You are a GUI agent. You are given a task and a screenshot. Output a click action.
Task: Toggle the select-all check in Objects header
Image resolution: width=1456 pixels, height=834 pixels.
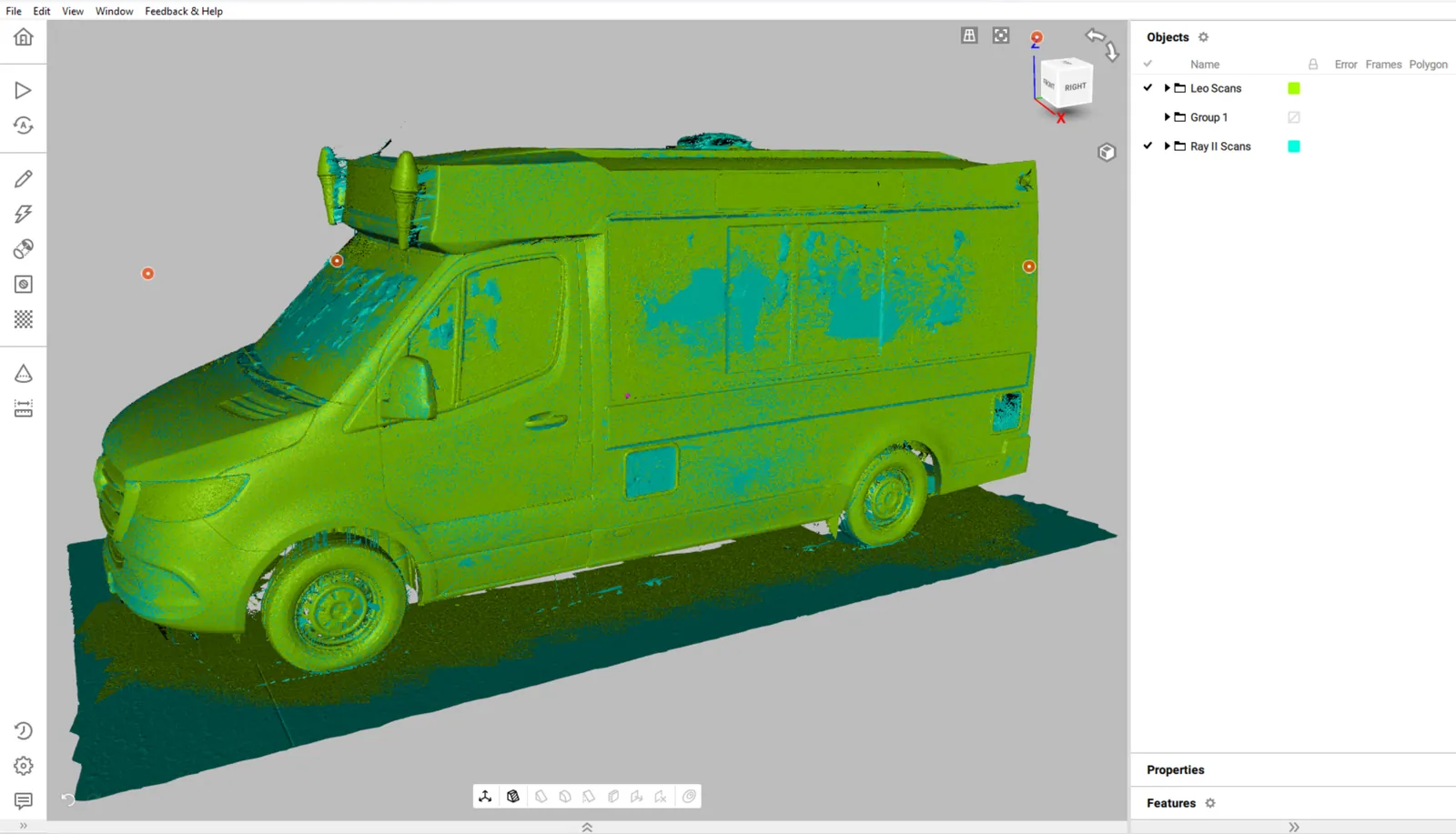click(1148, 65)
